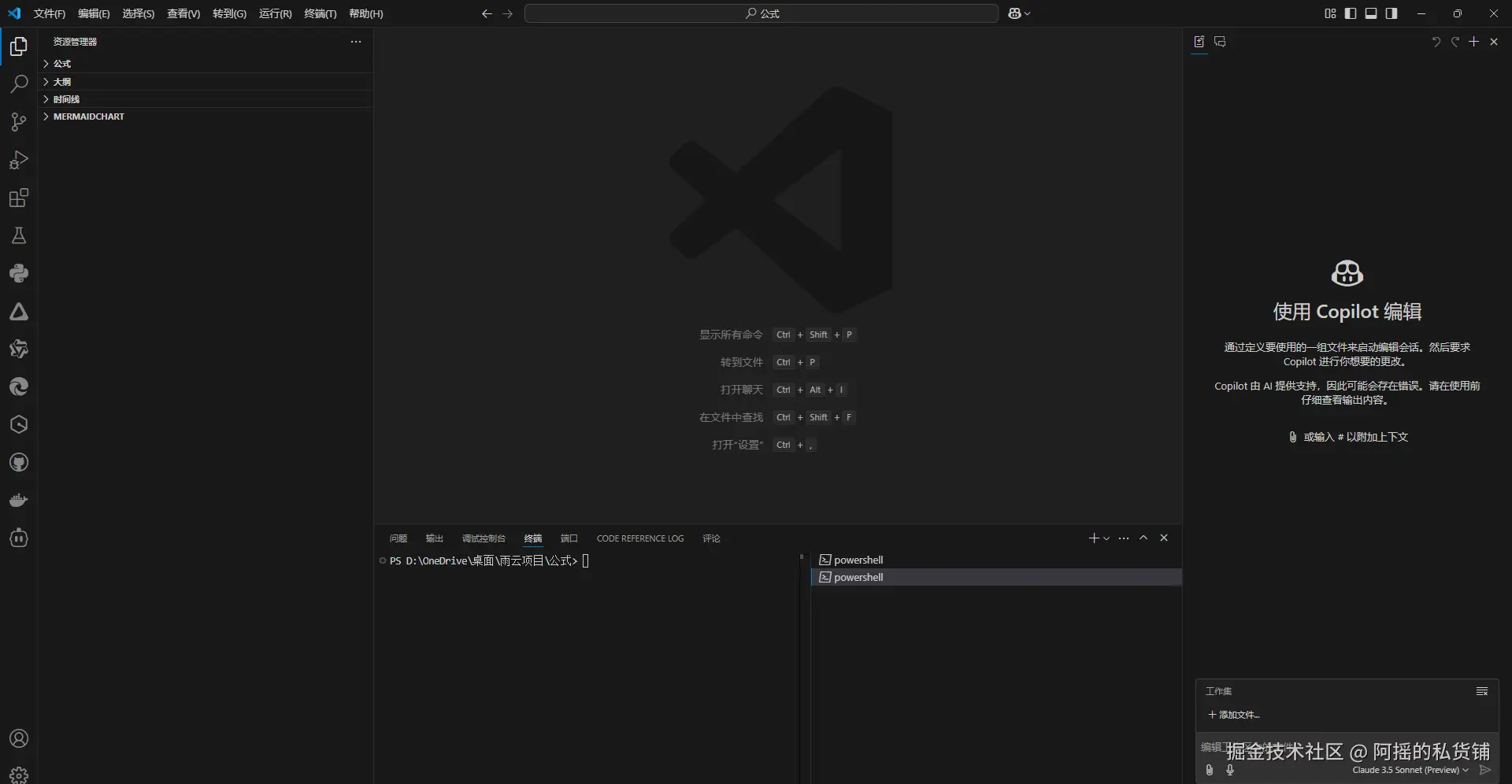Click the command center search box 公式
Image resolution: width=1512 pixels, height=784 pixels.
tap(762, 13)
